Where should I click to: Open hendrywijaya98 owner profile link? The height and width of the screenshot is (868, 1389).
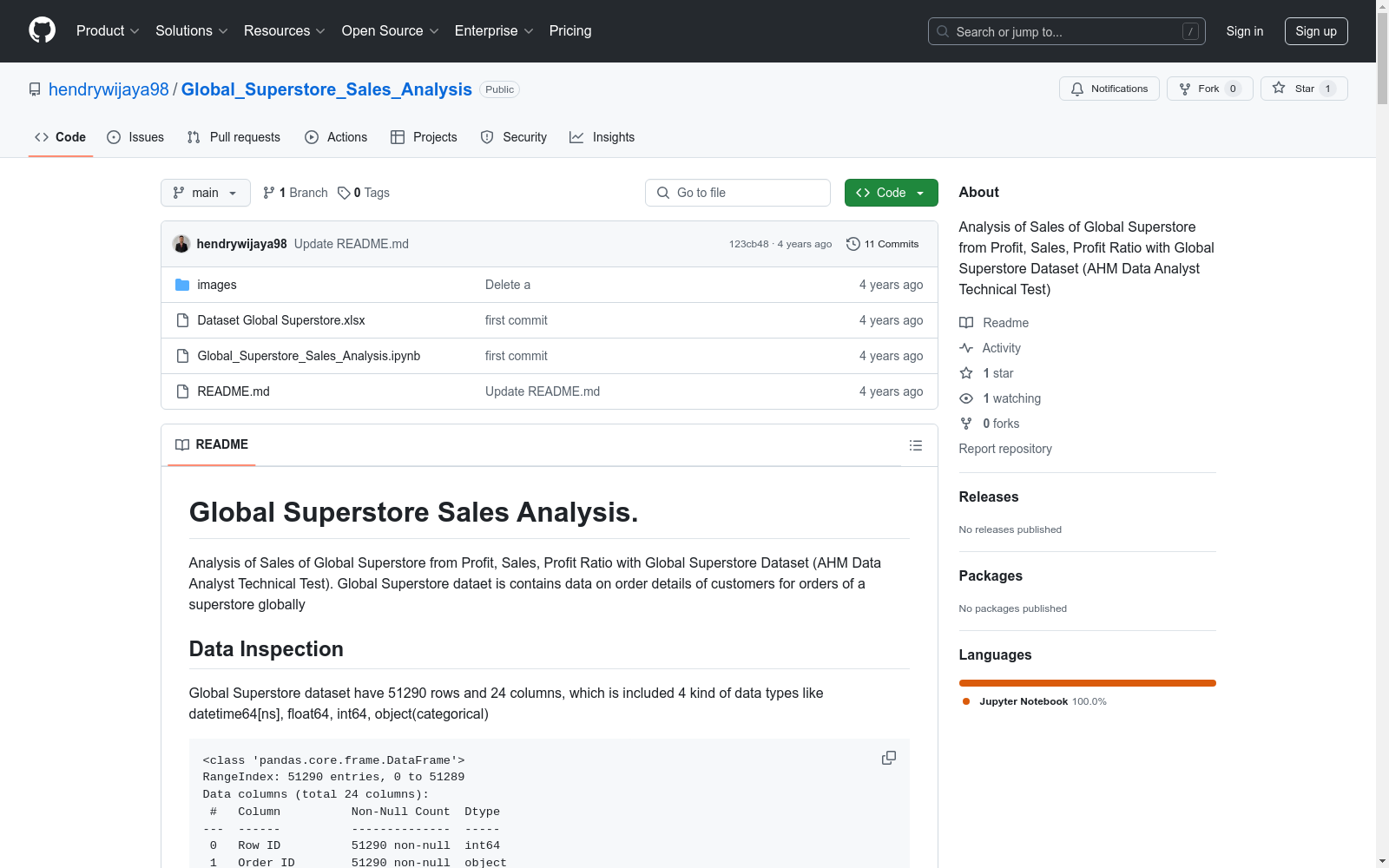109,89
